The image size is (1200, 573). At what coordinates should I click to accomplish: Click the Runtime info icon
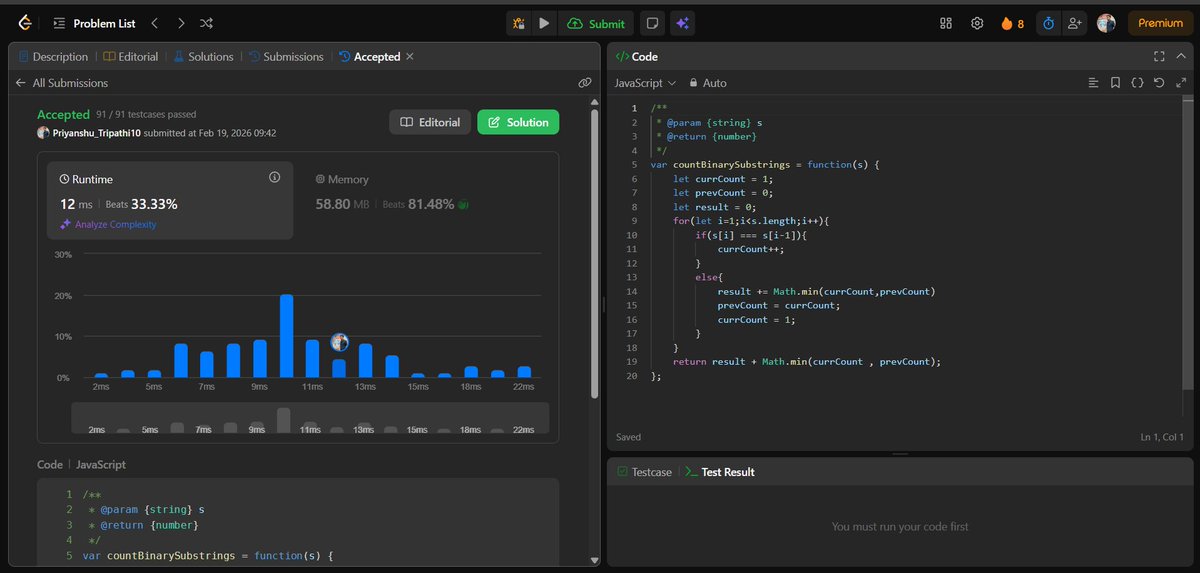tap(274, 177)
